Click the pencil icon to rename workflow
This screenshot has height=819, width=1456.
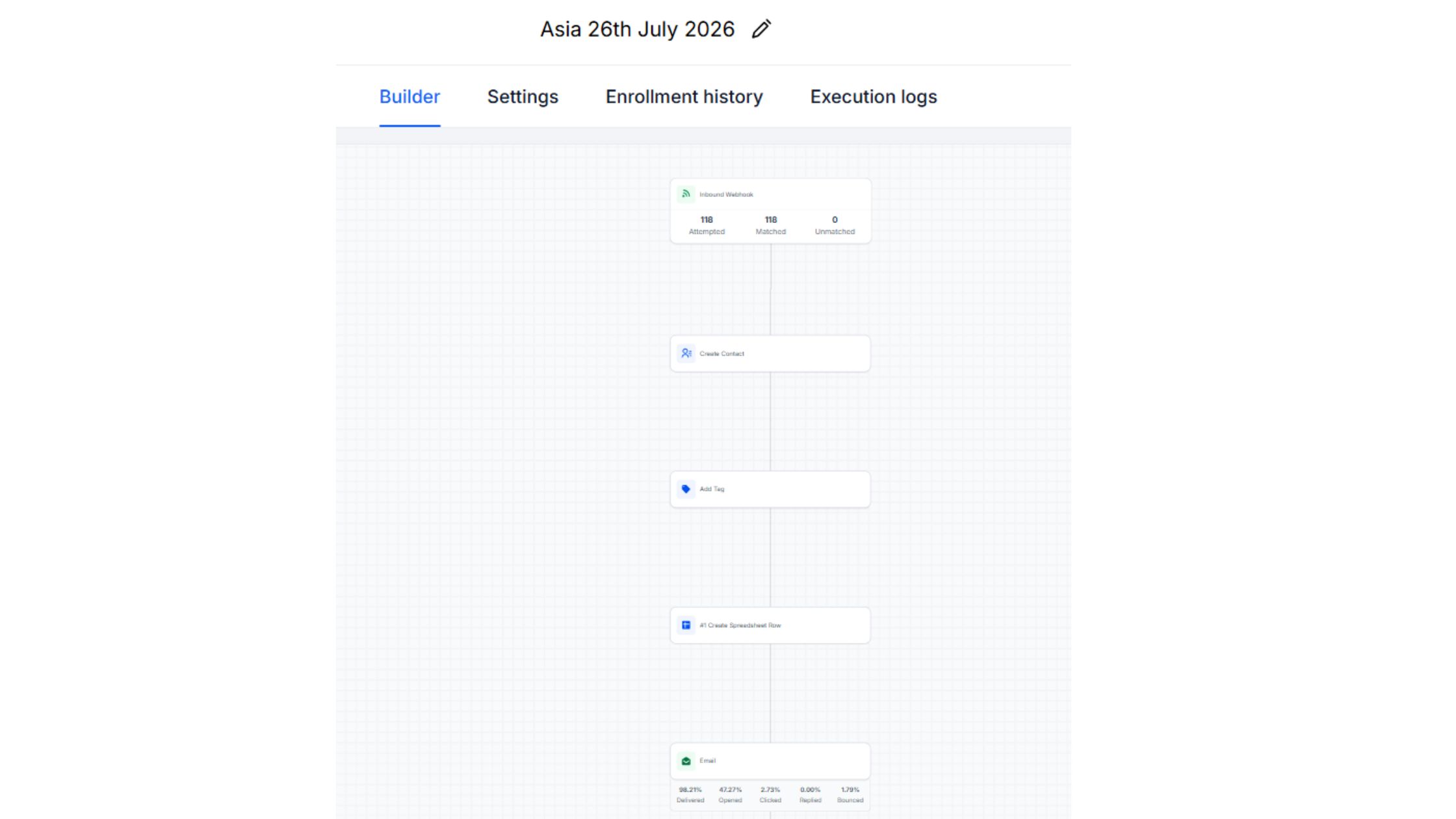point(761,29)
